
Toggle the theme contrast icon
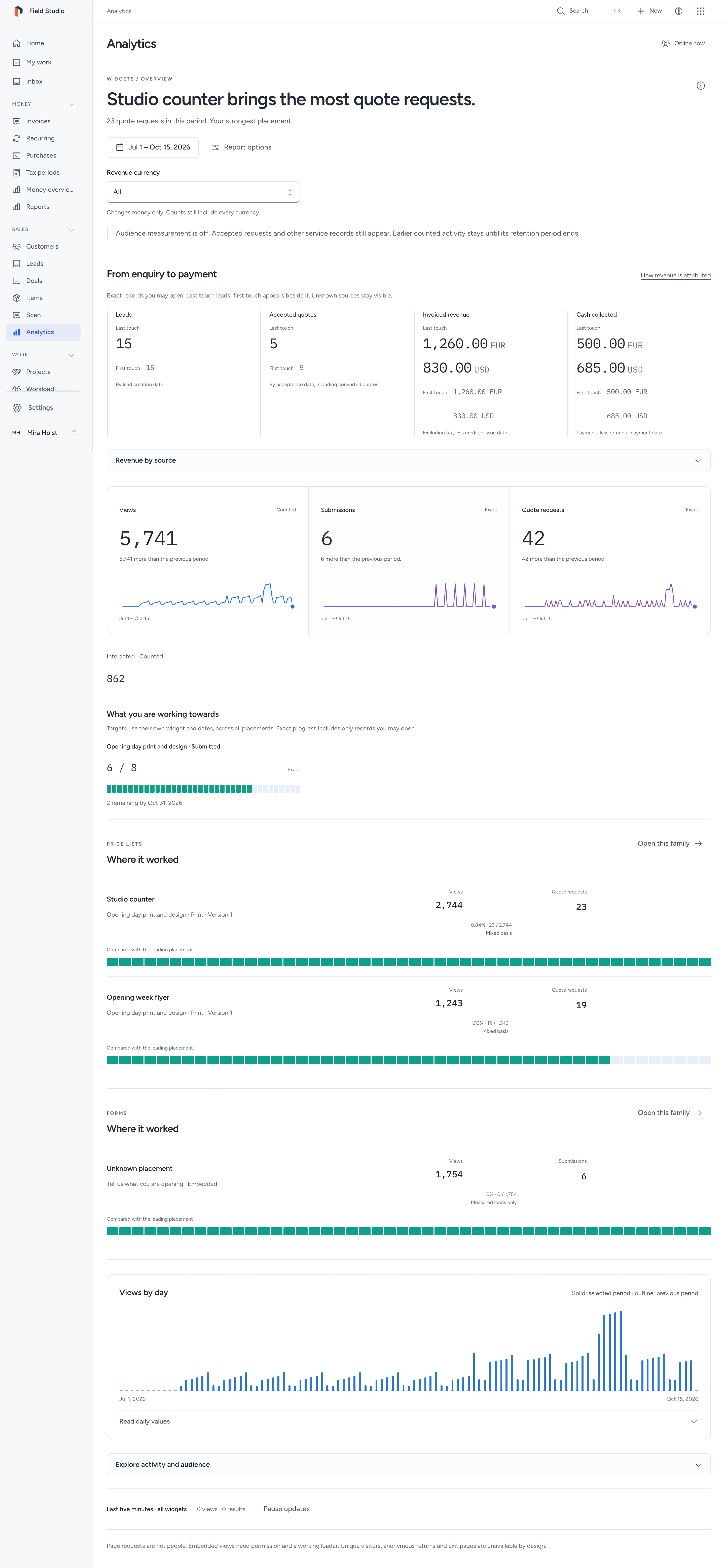pyautogui.click(x=678, y=11)
